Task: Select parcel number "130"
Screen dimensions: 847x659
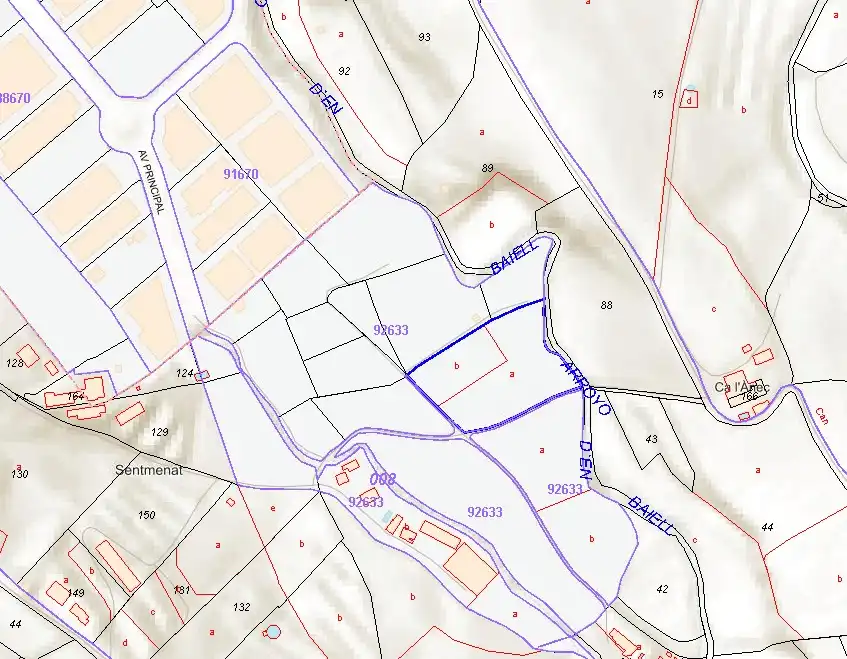Action: pos(19,474)
